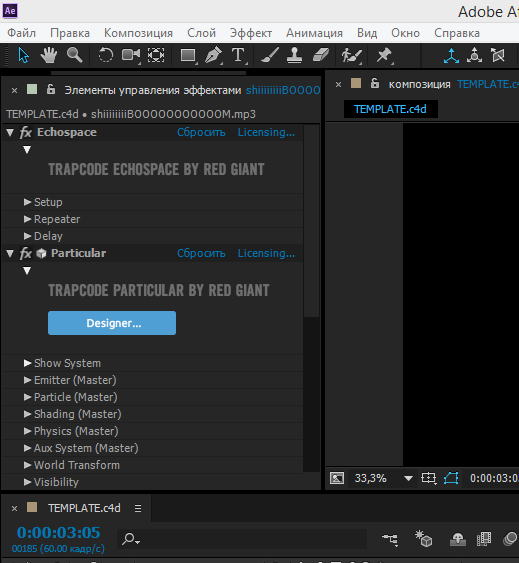Viewport: 519px width, 563px height.
Task: Open the Композиция menu
Action: (x=138, y=33)
